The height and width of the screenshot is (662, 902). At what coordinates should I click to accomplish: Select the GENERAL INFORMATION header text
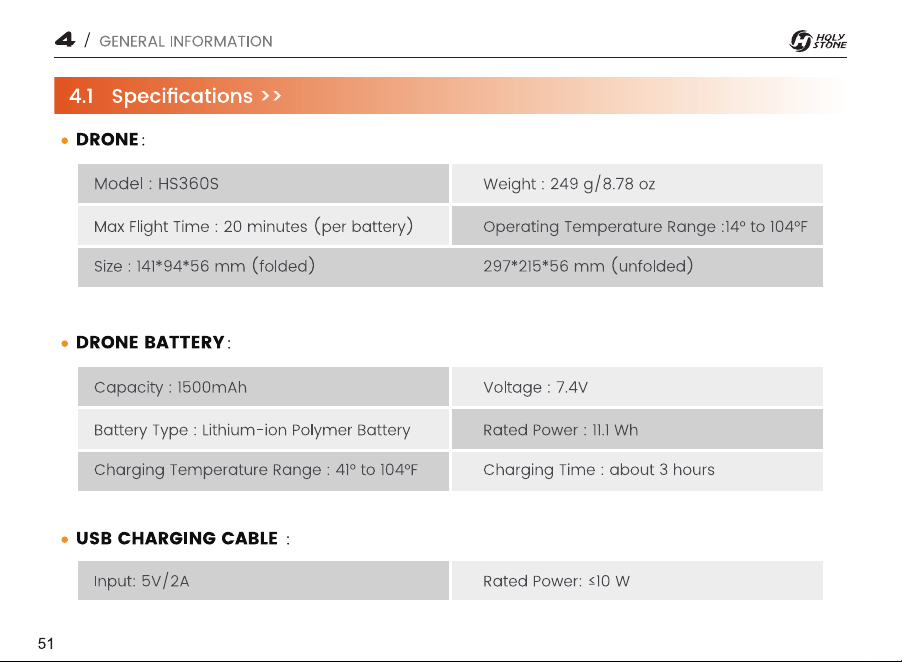[186, 41]
